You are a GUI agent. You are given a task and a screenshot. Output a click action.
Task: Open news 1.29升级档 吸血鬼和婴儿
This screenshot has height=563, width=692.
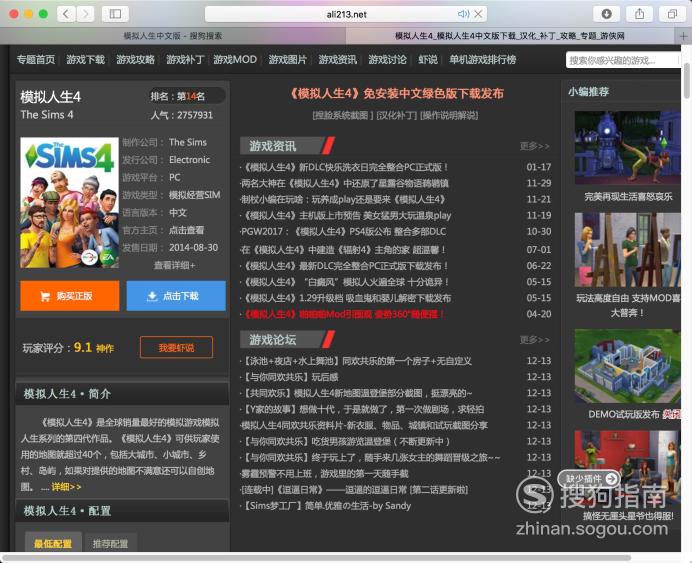click(347, 298)
